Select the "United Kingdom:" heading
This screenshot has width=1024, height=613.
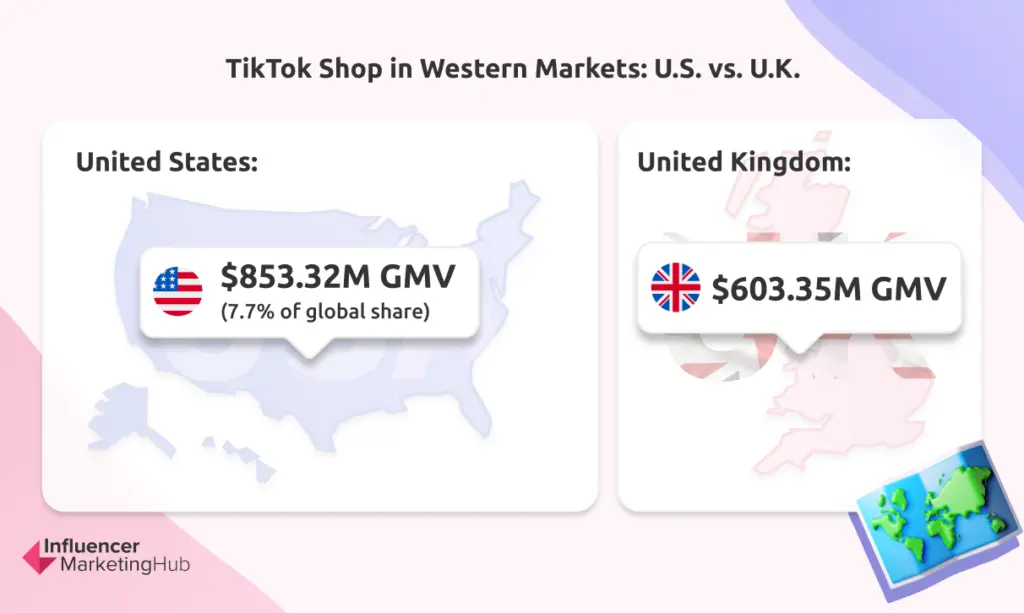(x=744, y=162)
